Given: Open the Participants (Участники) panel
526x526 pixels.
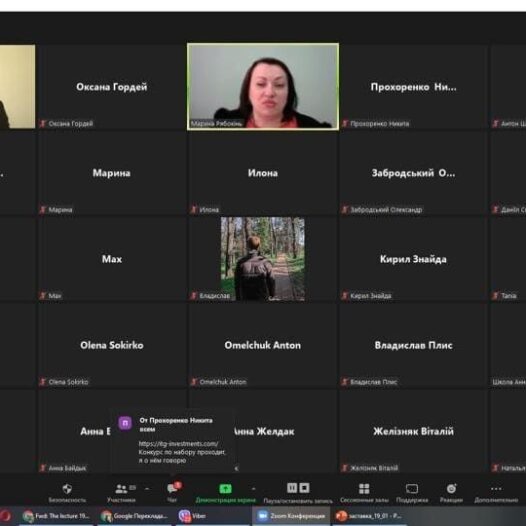Looking at the screenshot, I should click(x=121, y=492).
